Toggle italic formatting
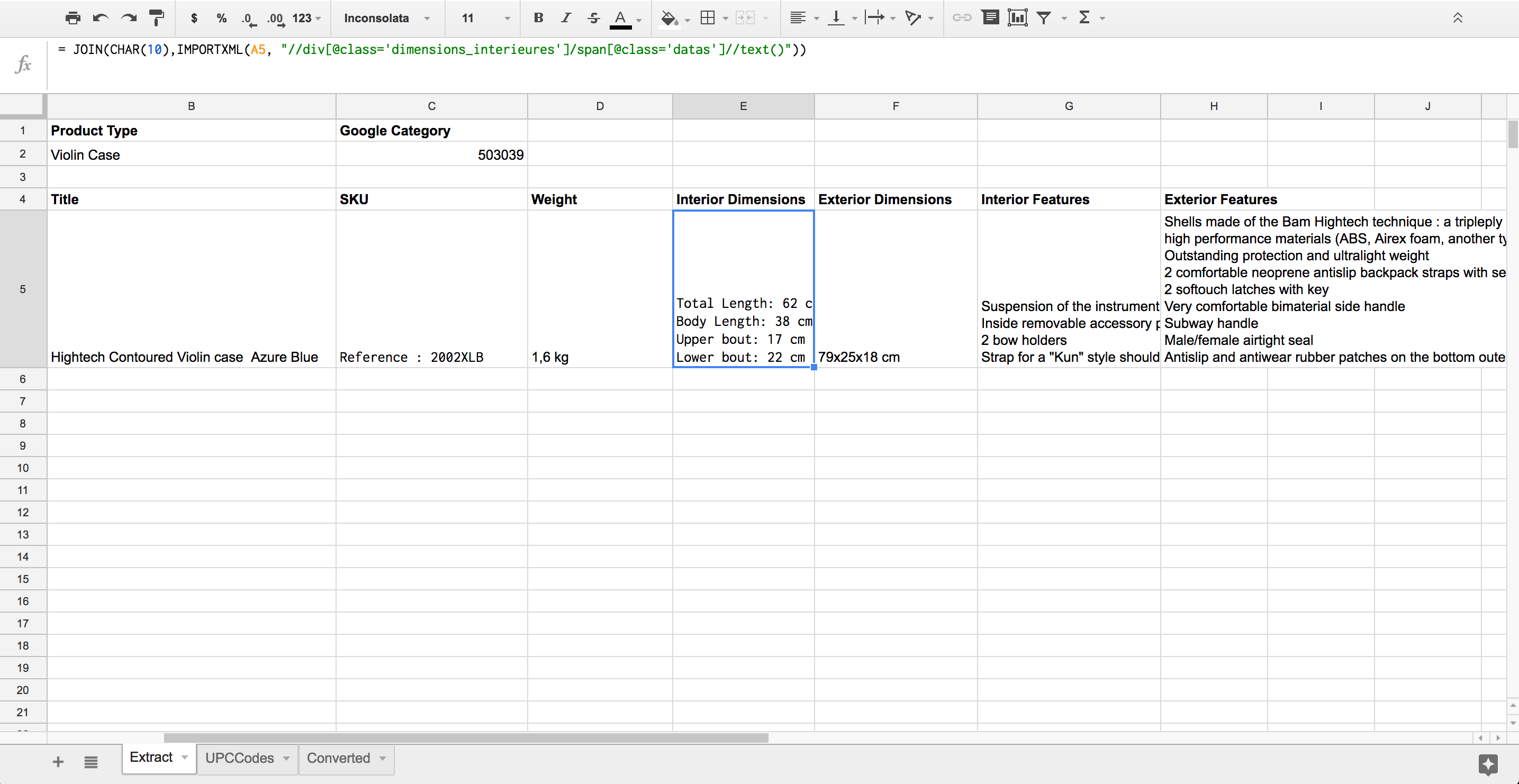Image resolution: width=1519 pixels, height=784 pixels. point(566,19)
